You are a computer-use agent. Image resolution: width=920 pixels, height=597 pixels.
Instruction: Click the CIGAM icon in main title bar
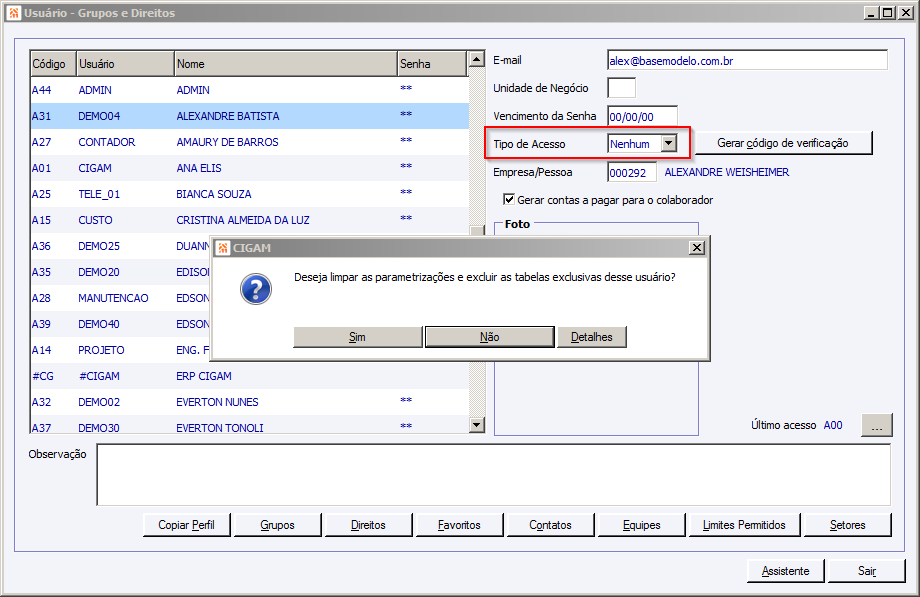(14, 12)
